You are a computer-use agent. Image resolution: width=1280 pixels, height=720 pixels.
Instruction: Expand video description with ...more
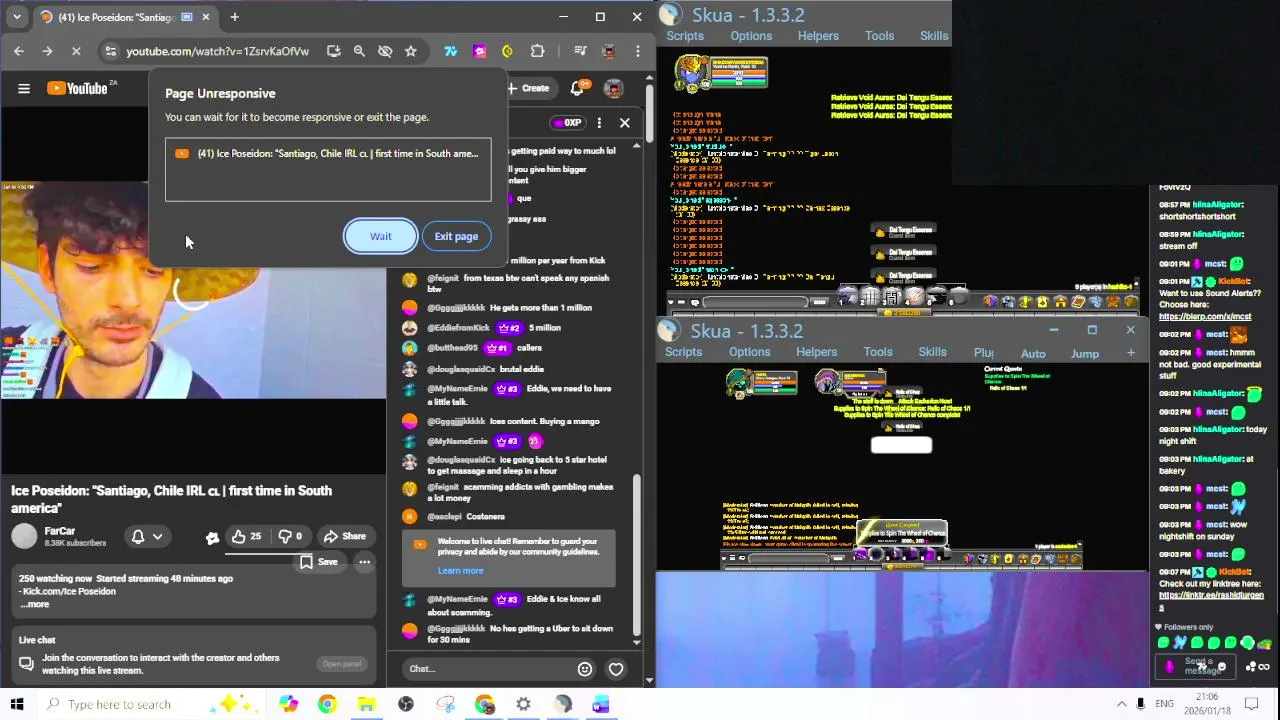[35, 604]
